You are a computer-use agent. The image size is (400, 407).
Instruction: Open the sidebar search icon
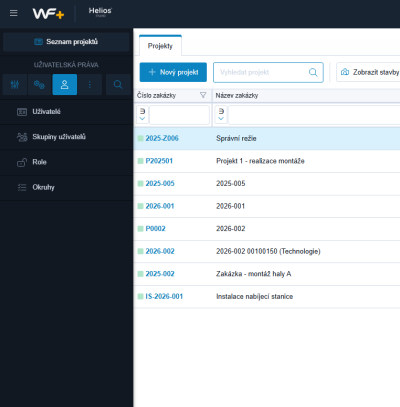[118, 85]
